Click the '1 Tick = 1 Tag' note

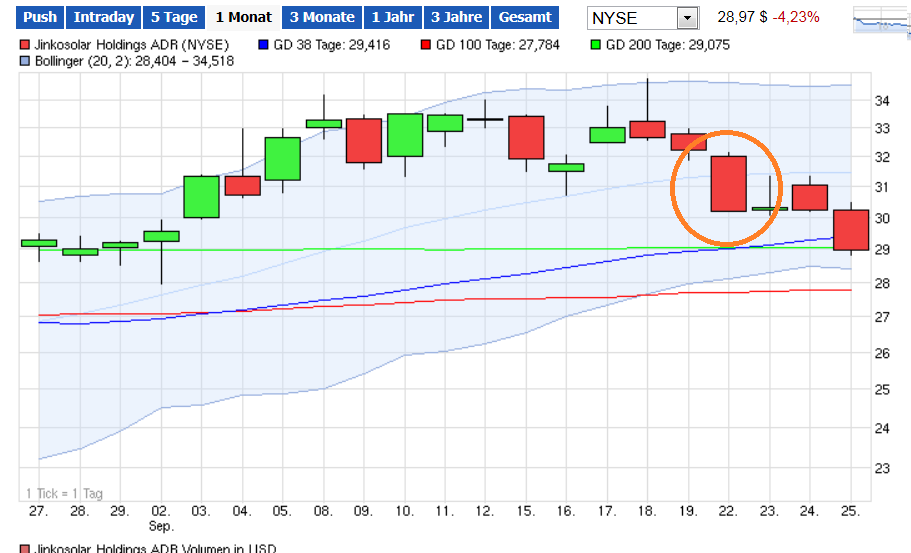point(64,493)
